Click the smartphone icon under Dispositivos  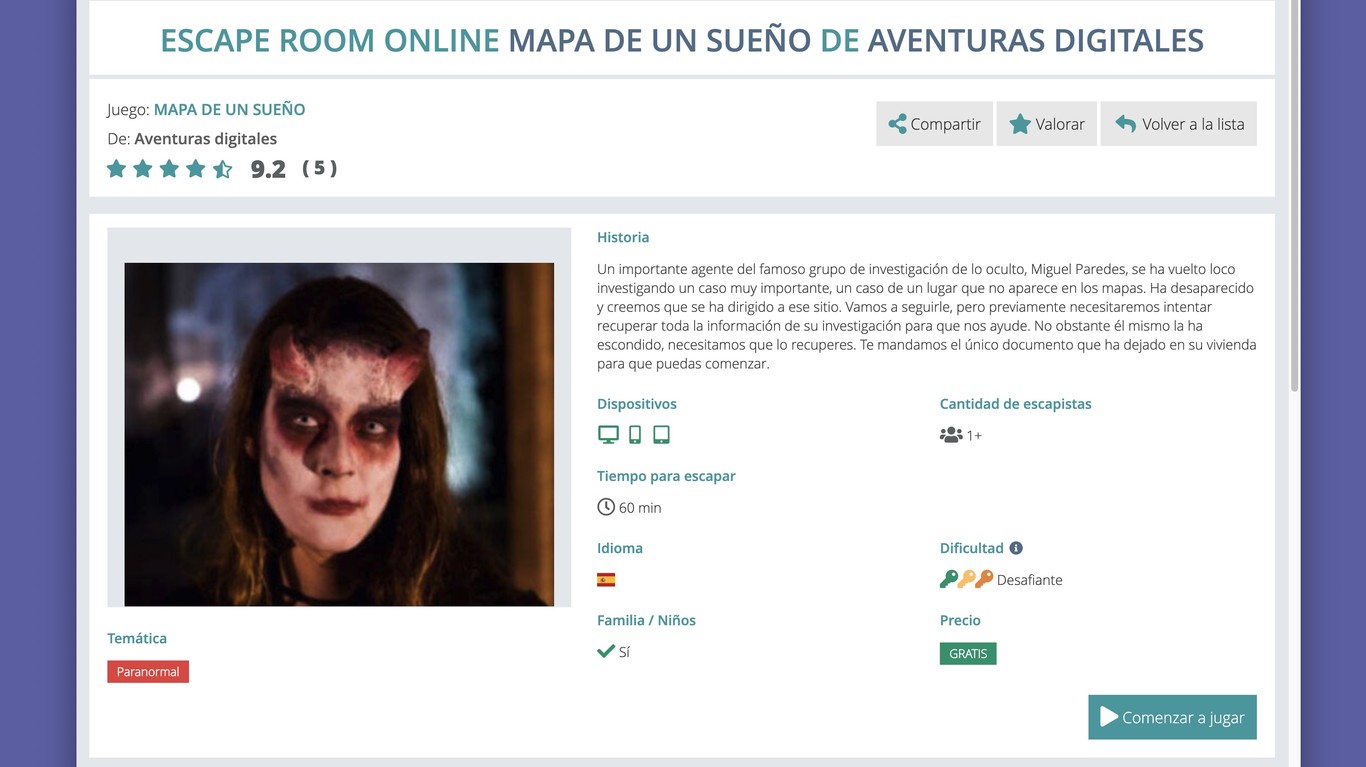[x=634, y=434]
